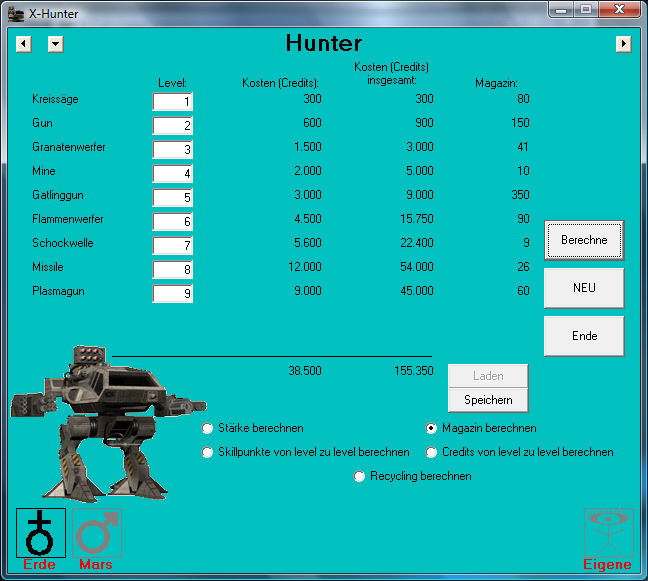Click the Hunter mech robot image
Image resolution: width=648 pixels, height=581 pixels.
coord(108,424)
